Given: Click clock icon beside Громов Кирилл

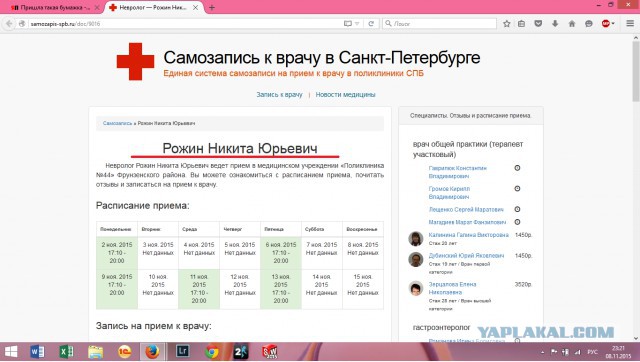Looking at the screenshot, I should [517, 189].
